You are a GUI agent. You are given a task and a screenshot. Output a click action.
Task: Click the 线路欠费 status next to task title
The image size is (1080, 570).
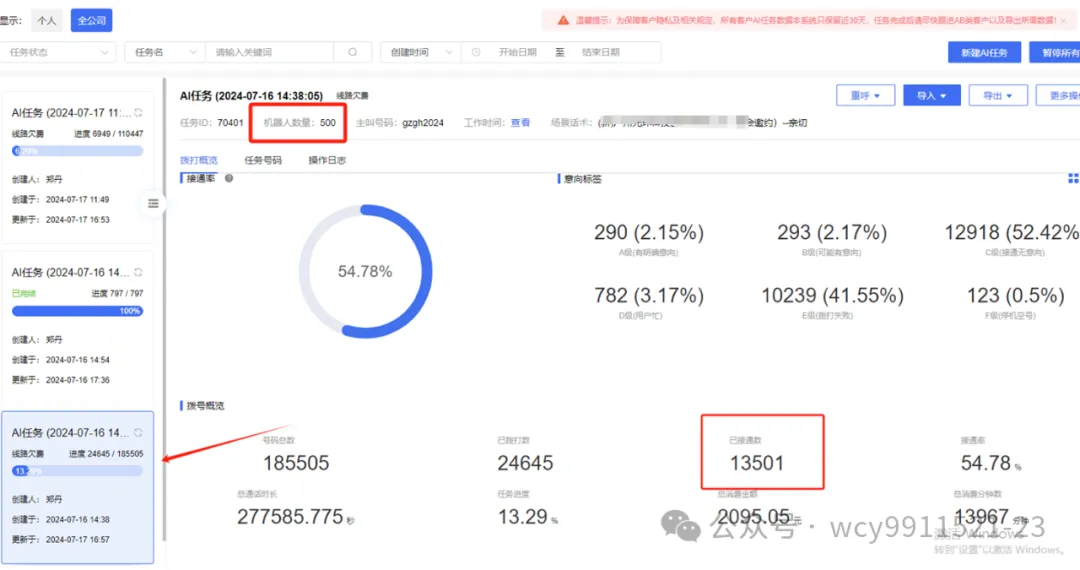tap(352, 96)
